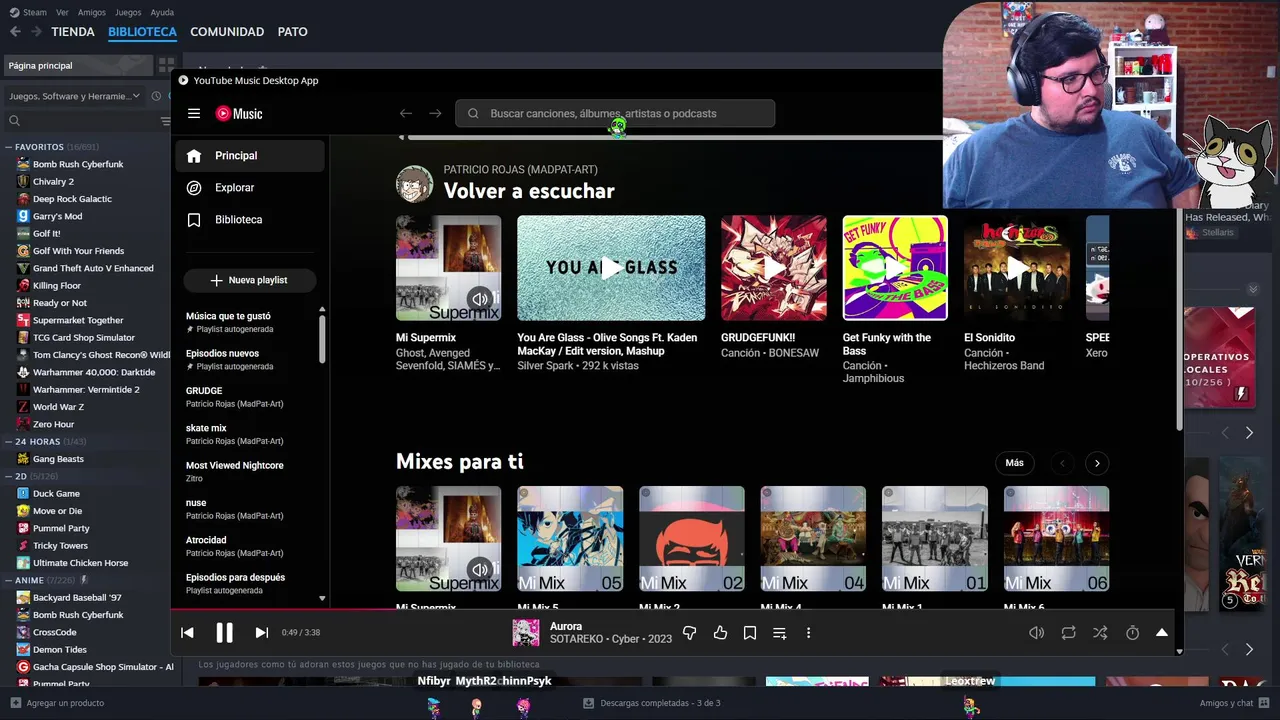
Task: Expand the player page arrow
Action: (1162, 633)
